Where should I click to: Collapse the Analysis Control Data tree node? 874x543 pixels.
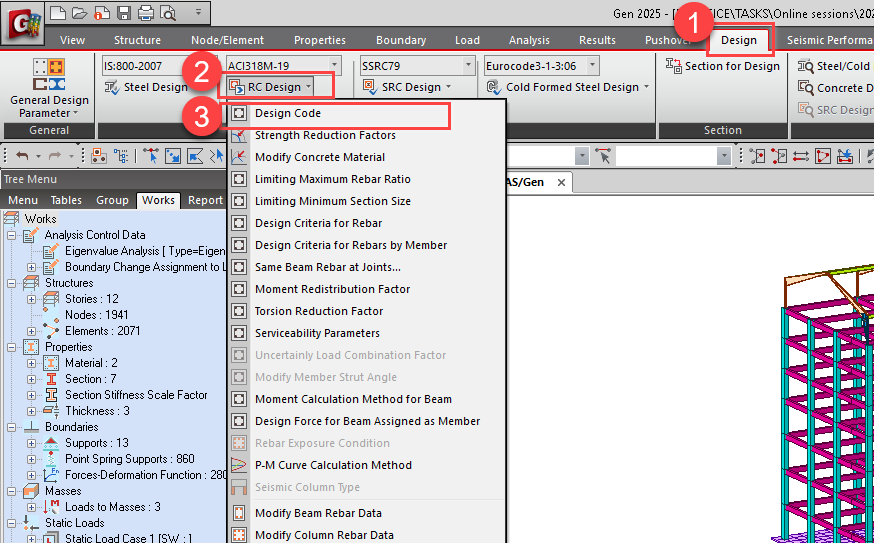11,235
